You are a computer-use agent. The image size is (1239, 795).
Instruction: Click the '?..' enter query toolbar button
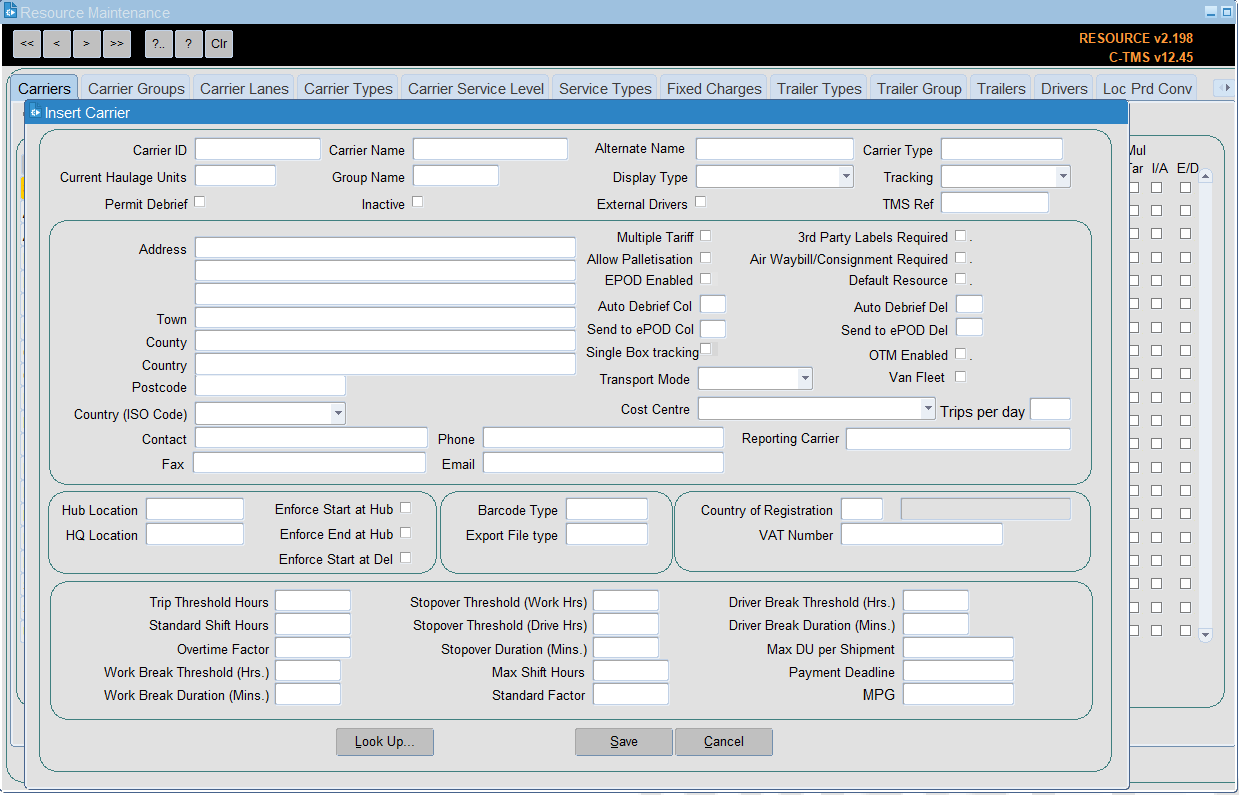pyautogui.click(x=159, y=44)
